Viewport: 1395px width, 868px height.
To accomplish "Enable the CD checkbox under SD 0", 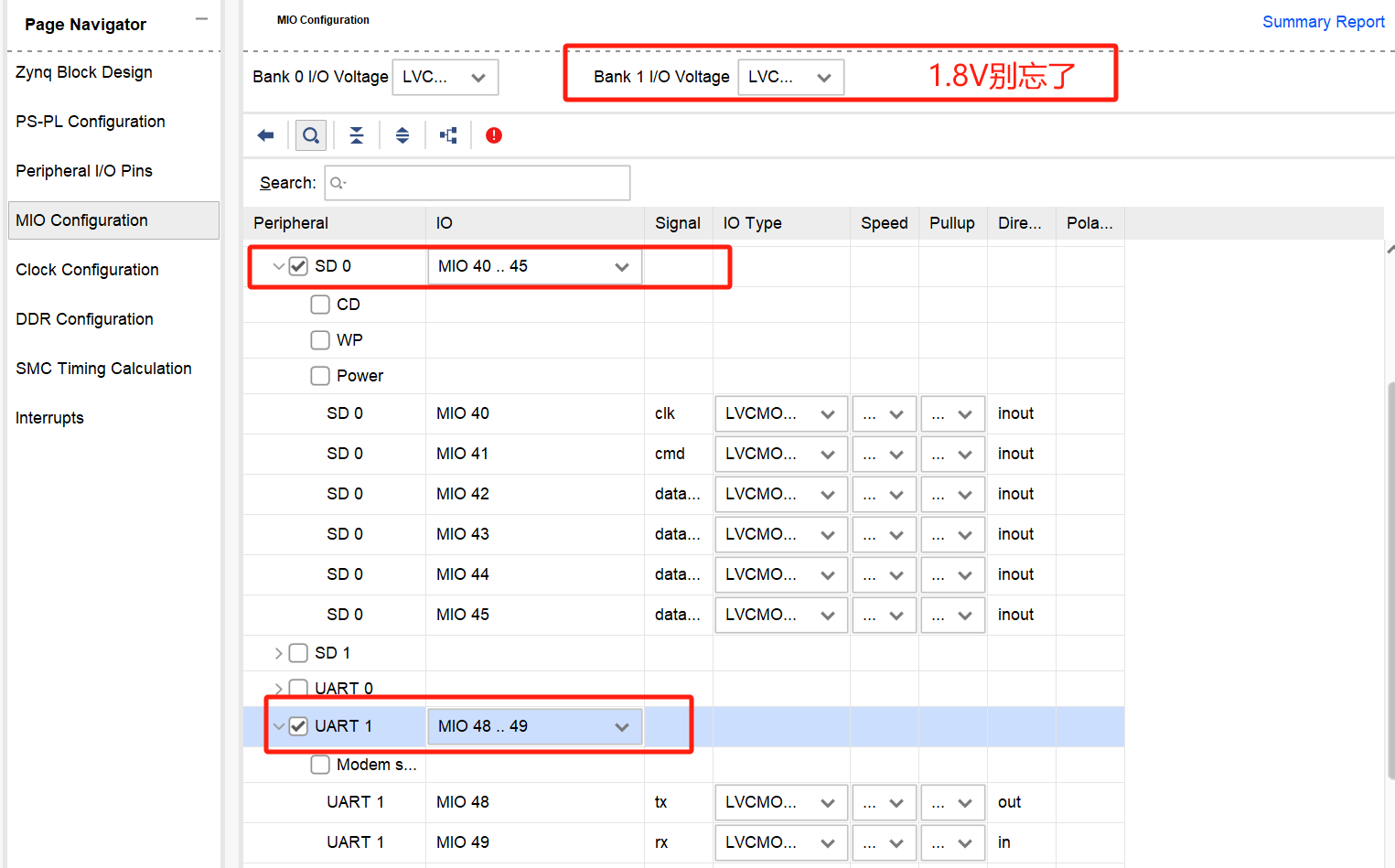I will tap(320, 304).
